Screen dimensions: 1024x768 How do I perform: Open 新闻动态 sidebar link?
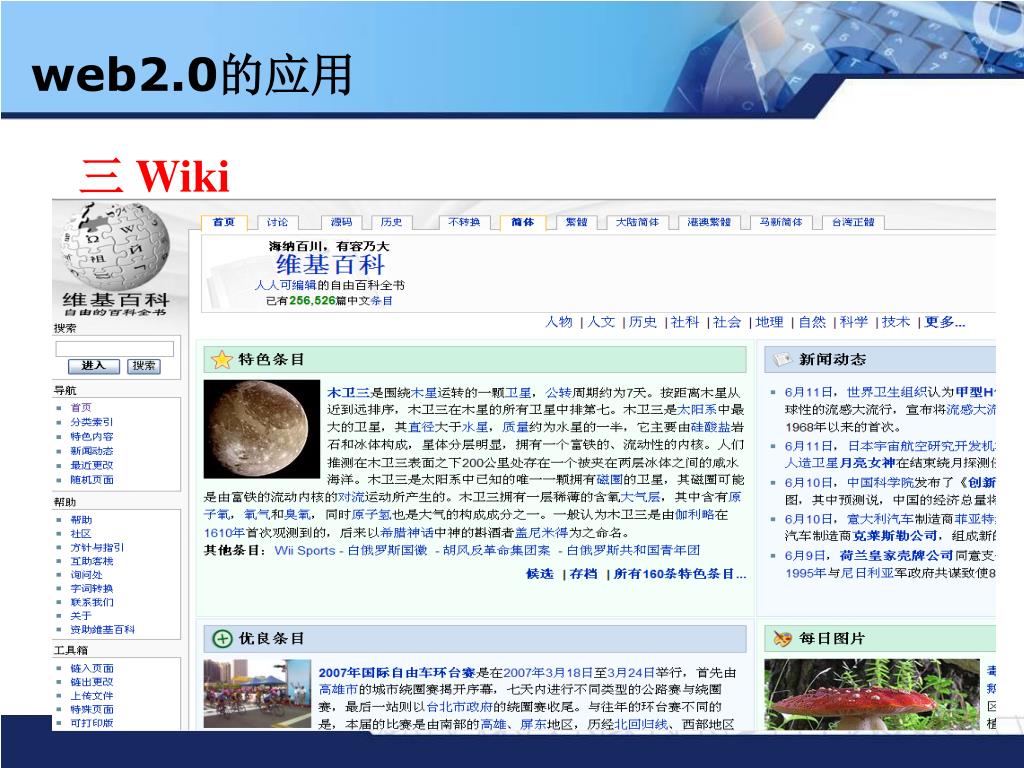(x=91, y=451)
